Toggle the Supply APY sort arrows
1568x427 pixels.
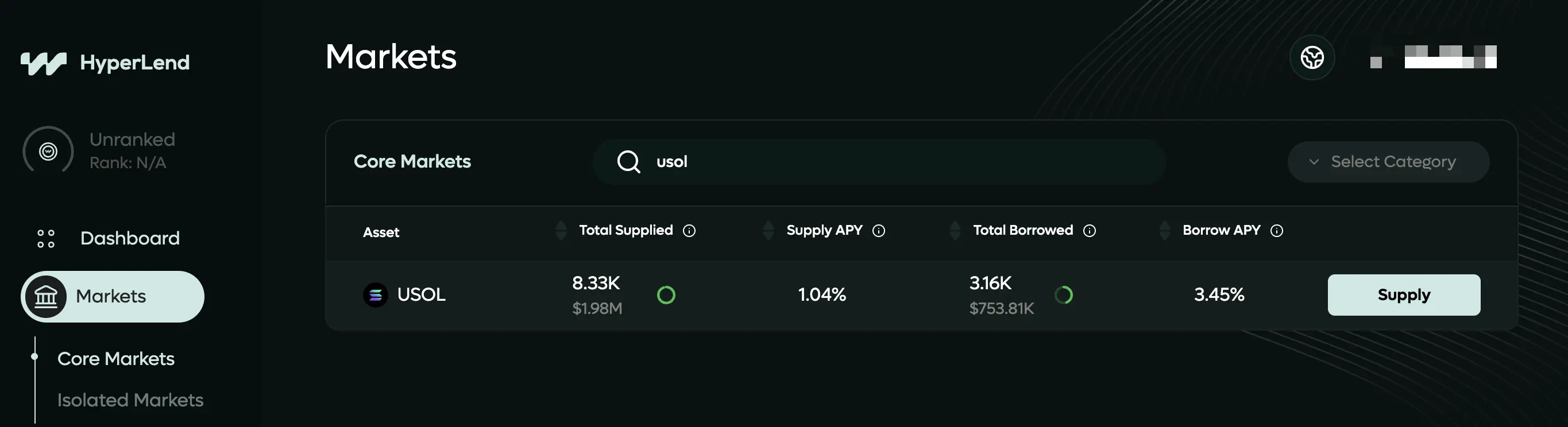pyautogui.click(x=768, y=231)
